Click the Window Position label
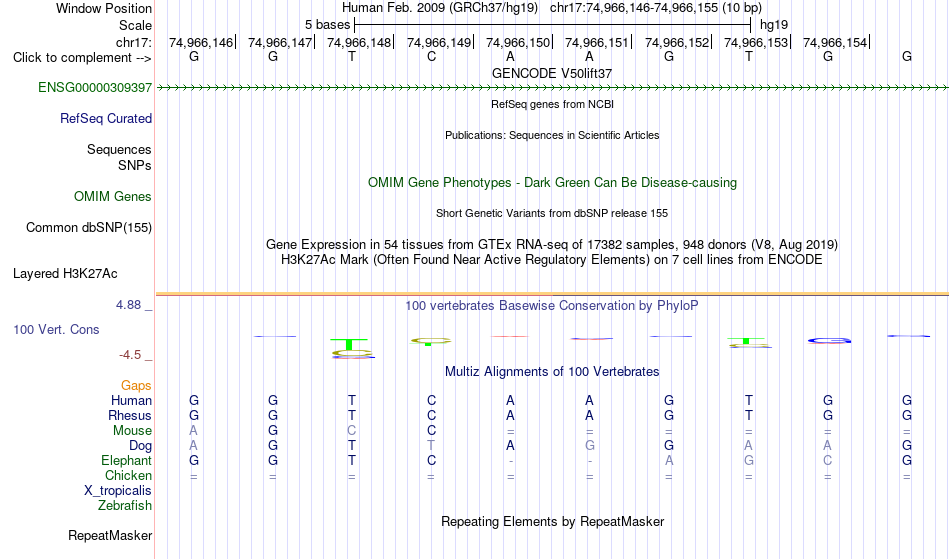Viewport: 950px width, 559px height. coord(104,8)
